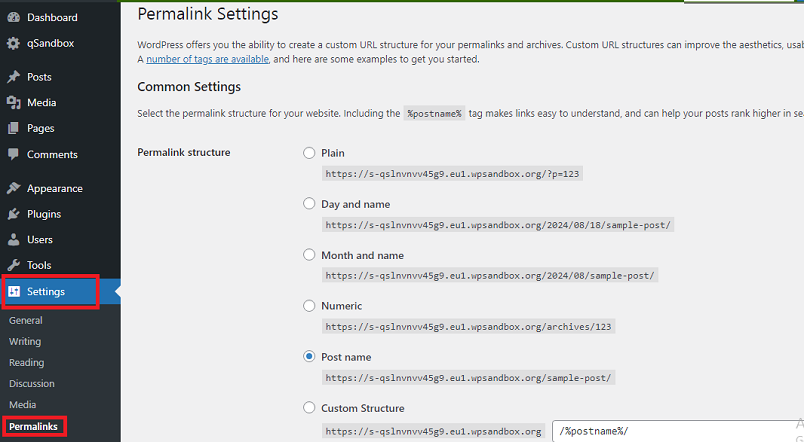Select the Plain permalink radio button
This screenshot has width=804, height=442.
(x=309, y=153)
